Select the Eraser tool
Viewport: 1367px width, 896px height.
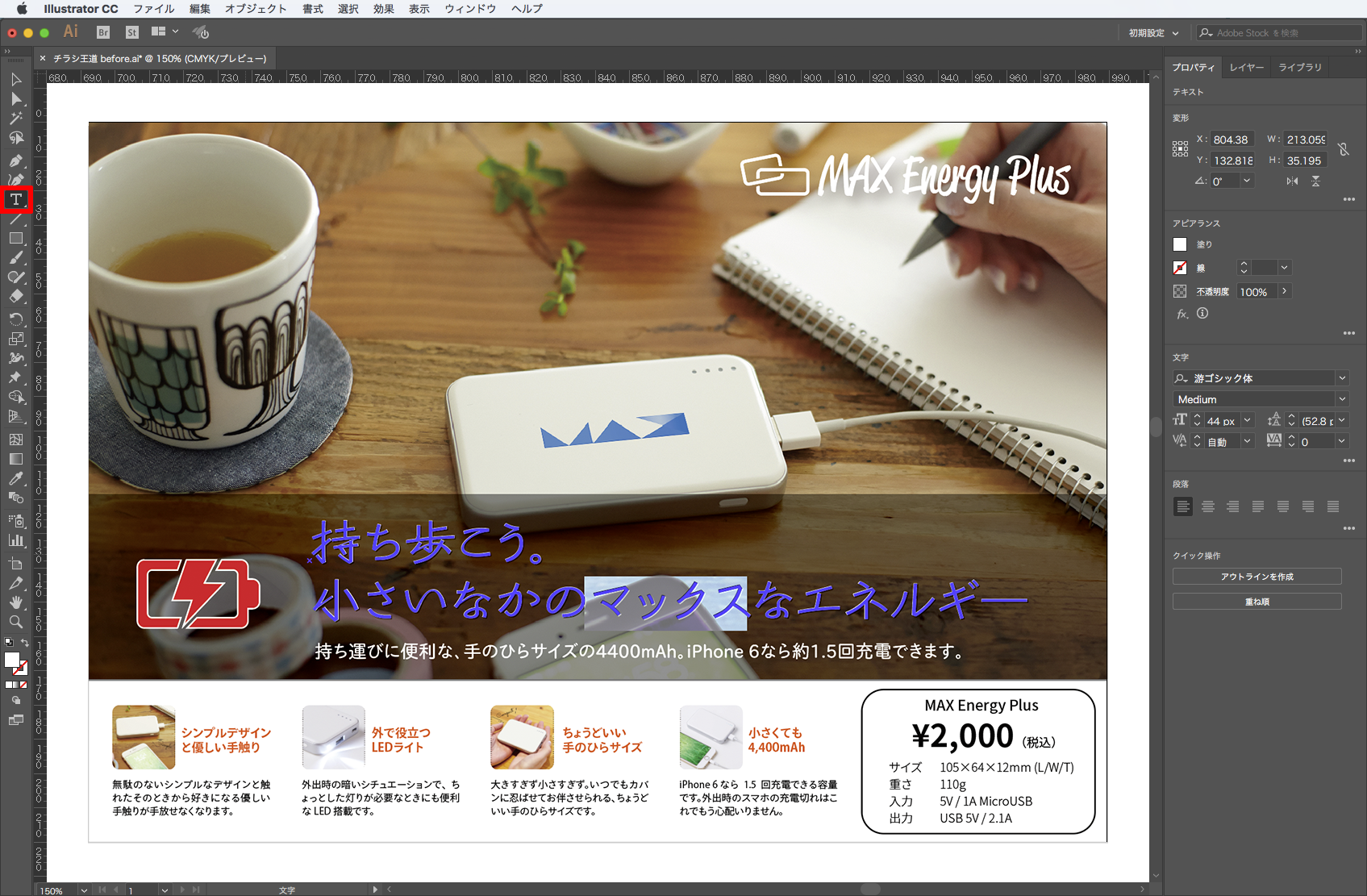click(16, 297)
